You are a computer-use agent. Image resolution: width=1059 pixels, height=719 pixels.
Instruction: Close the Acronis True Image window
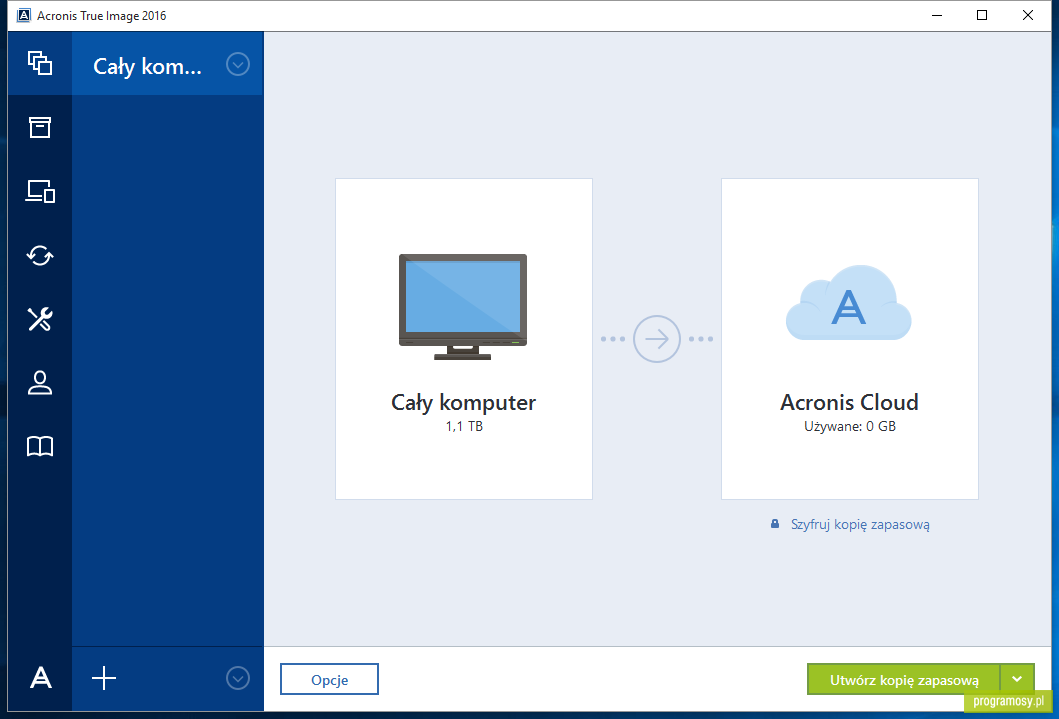tap(1027, 15)
